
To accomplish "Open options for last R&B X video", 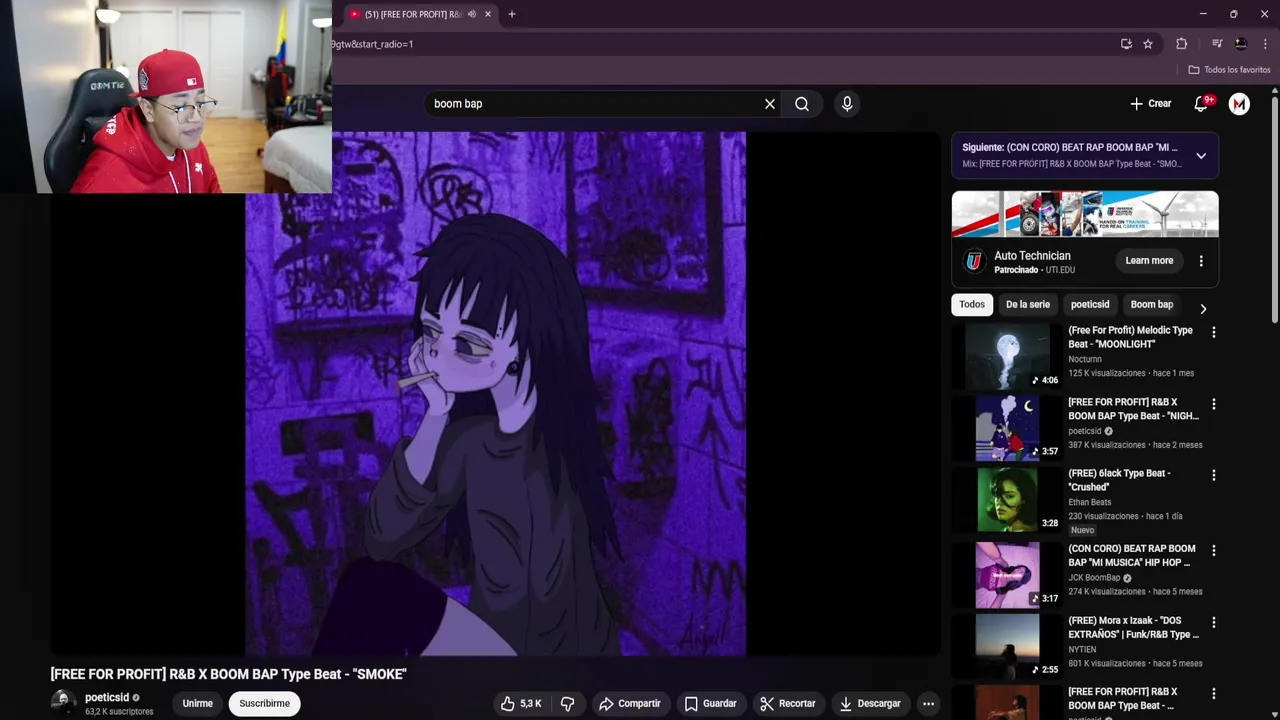I will click(1214, 695).
